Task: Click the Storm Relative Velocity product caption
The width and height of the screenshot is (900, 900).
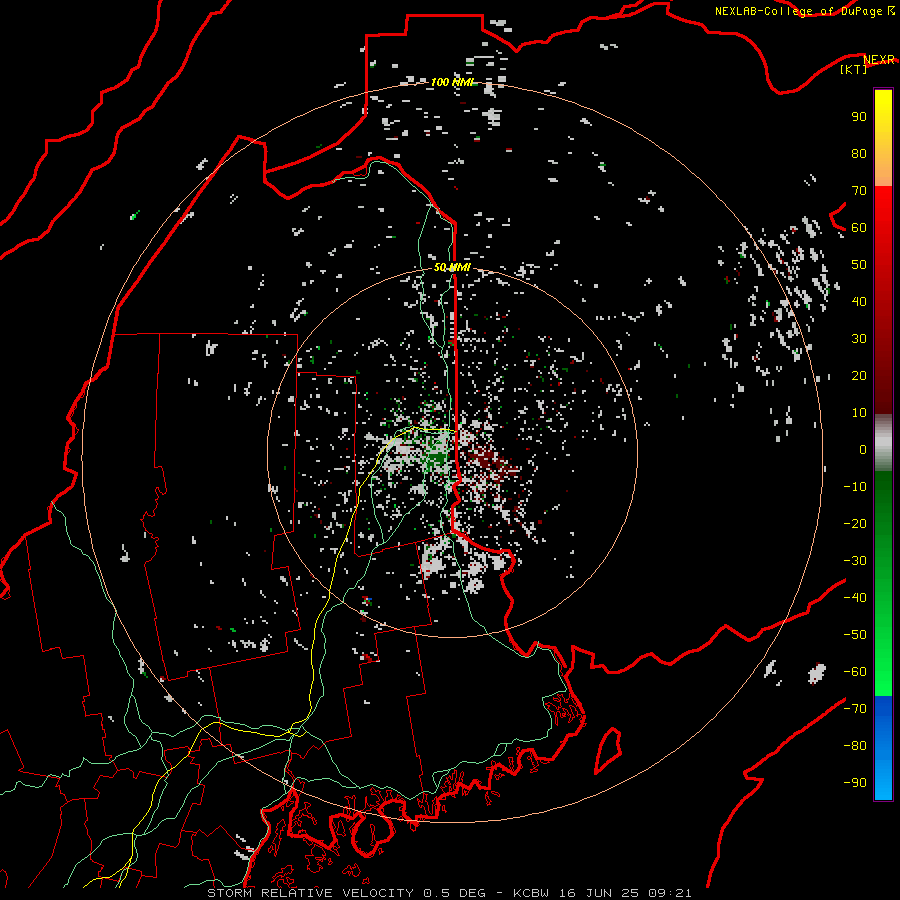Action: point(449,893)
